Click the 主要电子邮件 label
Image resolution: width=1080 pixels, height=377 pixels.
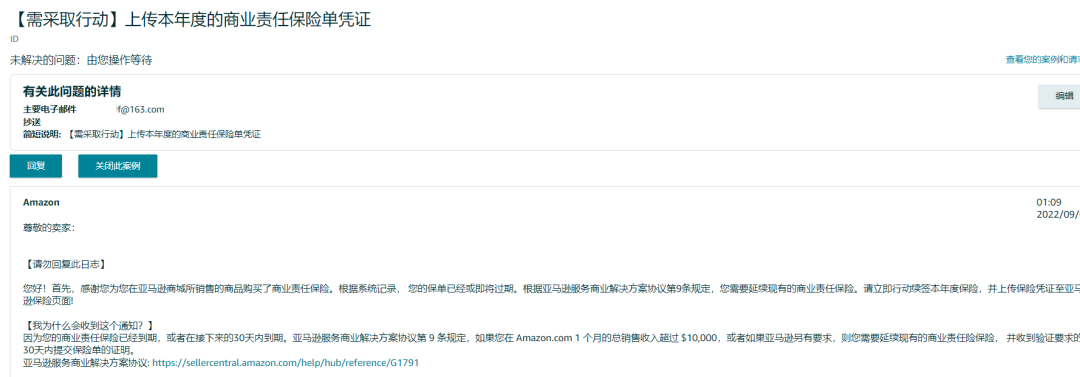(50, 110)
